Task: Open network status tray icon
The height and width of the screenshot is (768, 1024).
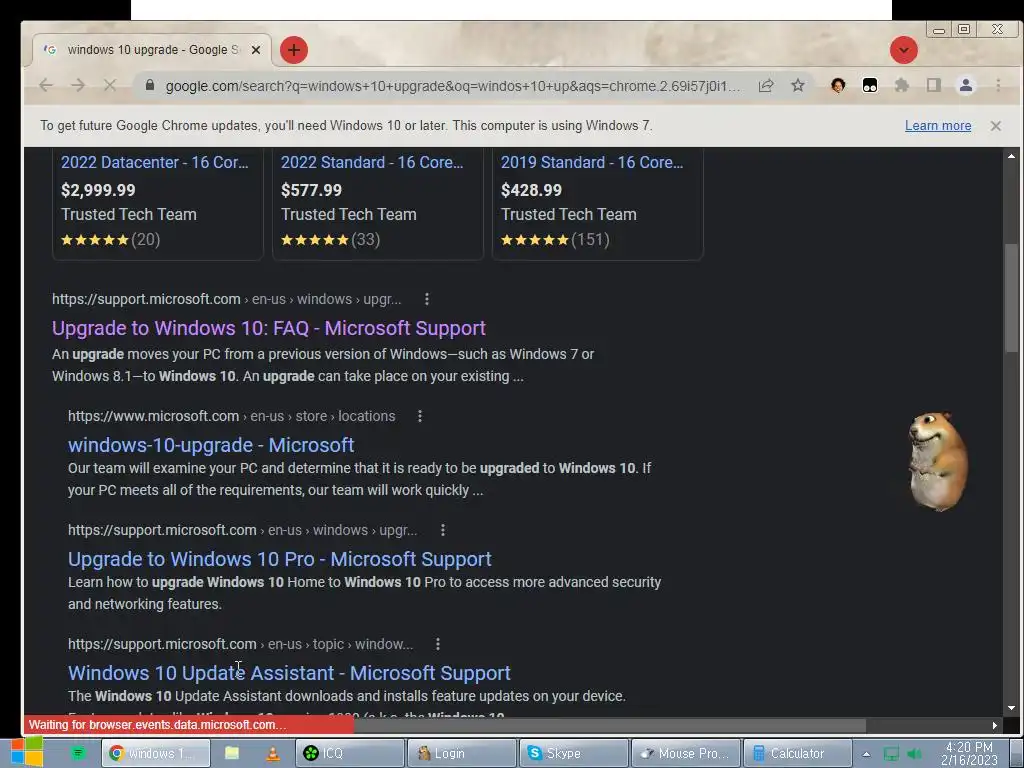Action: point(891,754)
